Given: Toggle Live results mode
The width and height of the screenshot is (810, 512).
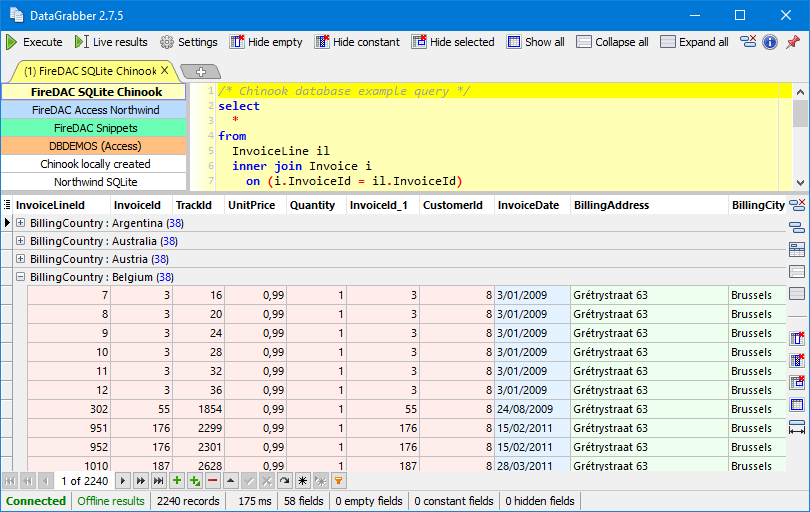Looking at the screenshot, I should click(x=111, y=42).
